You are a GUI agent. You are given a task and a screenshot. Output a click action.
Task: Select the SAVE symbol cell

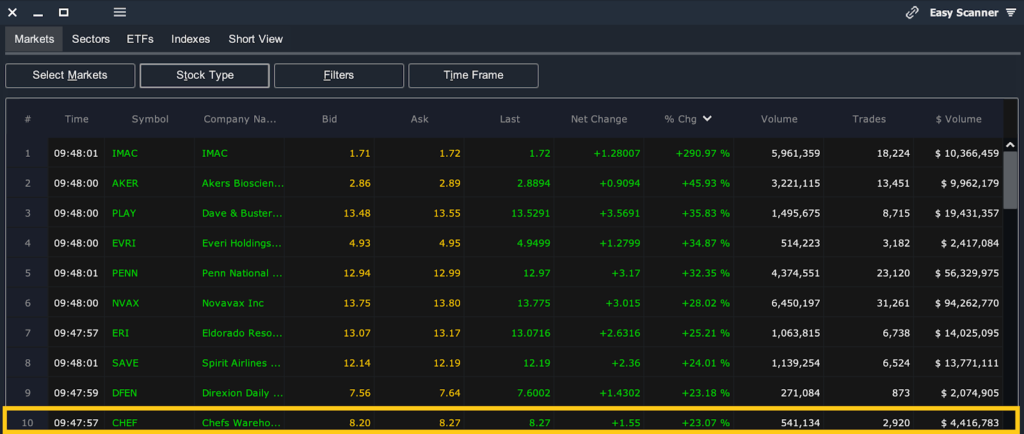(125, 363)
